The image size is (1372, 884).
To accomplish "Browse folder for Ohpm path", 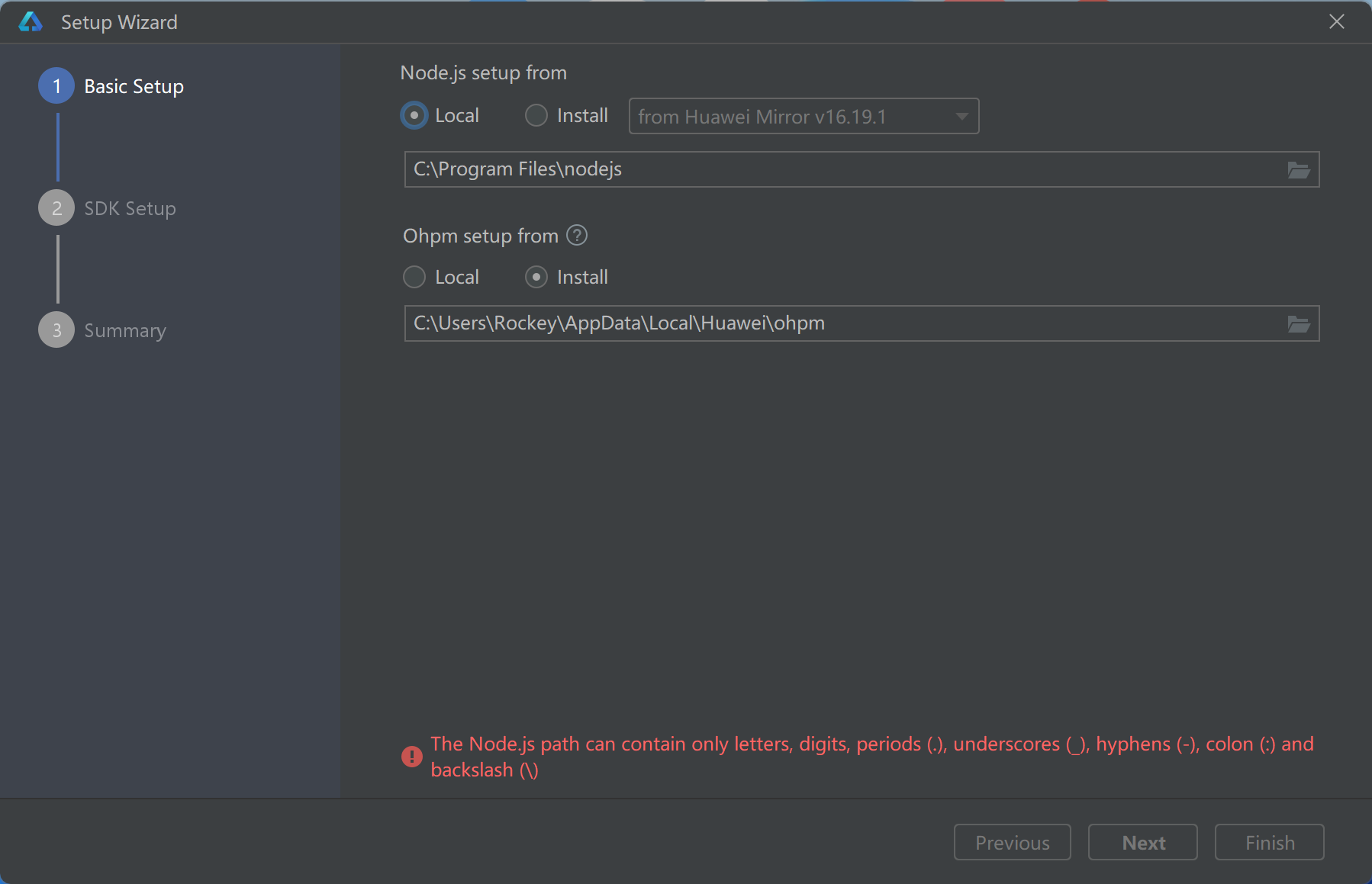I will coord(1299,323).
